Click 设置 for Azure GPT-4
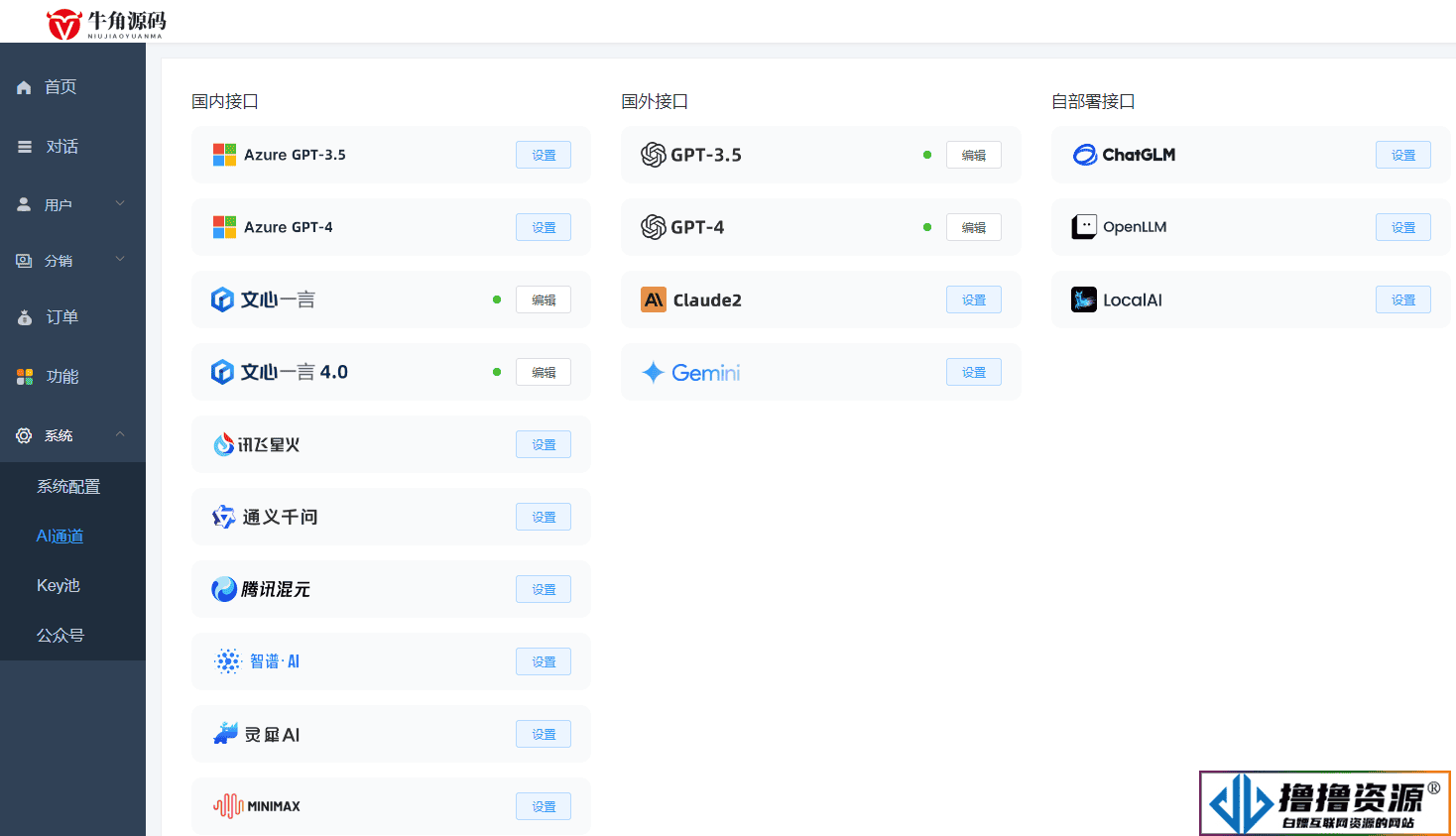 pyautogui.click(x=544, y=227)
